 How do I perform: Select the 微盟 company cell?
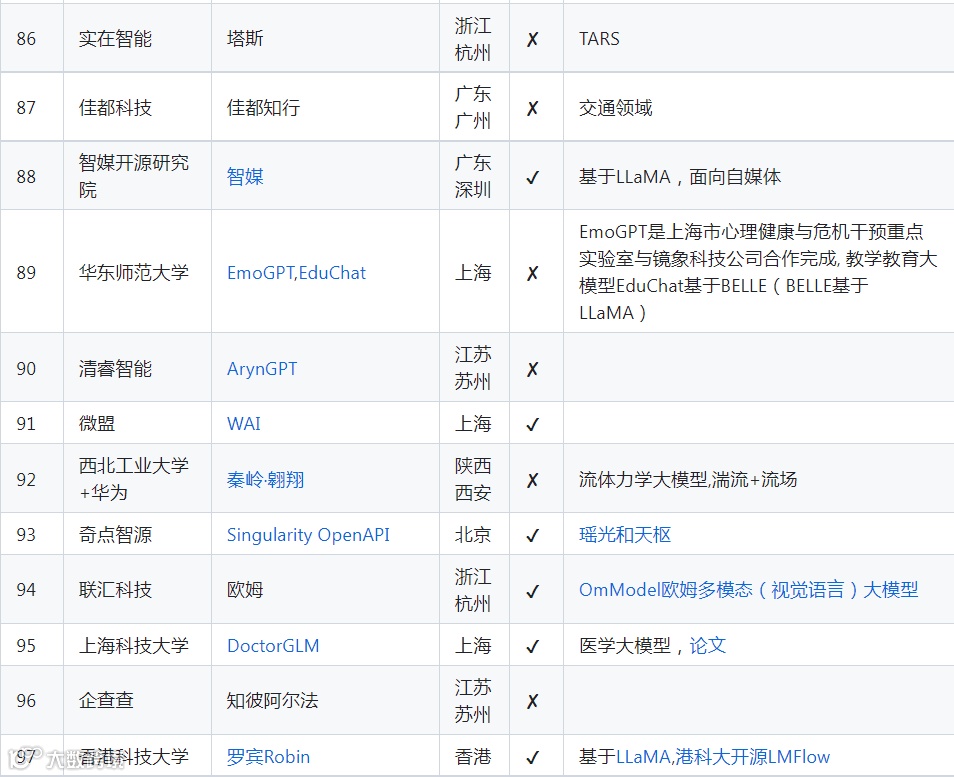click(138, 423)
